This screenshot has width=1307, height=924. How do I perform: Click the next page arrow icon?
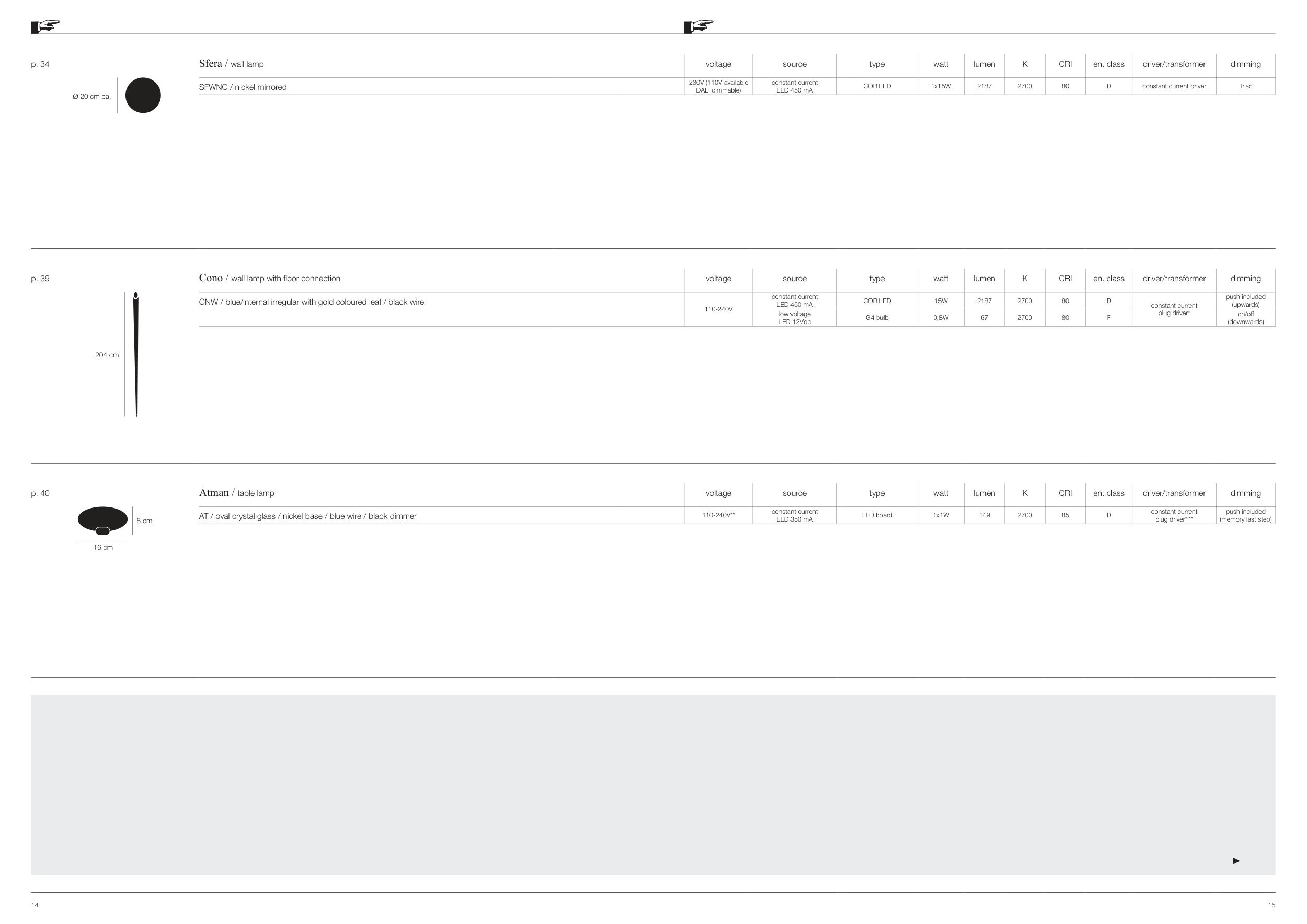coord(1236,860)
